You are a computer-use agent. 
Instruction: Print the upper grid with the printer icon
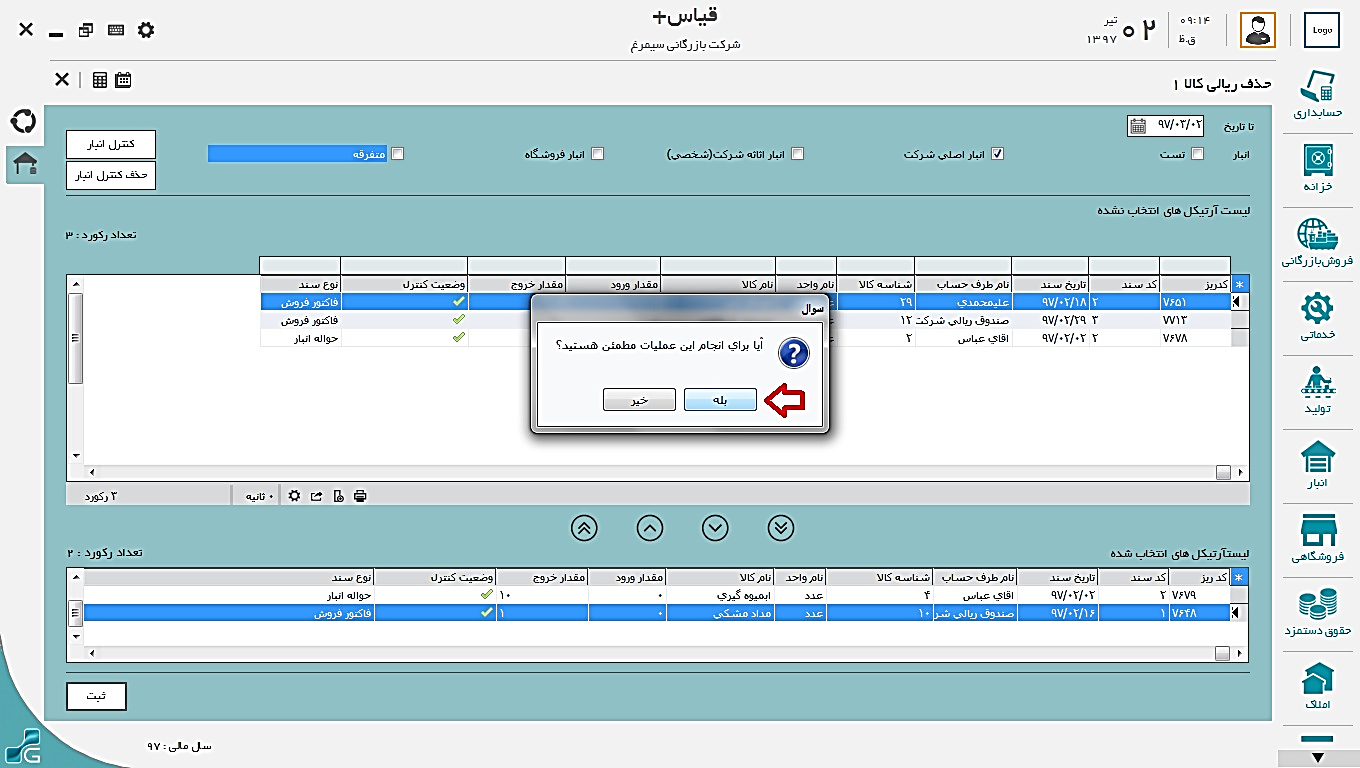click(360, 495)
